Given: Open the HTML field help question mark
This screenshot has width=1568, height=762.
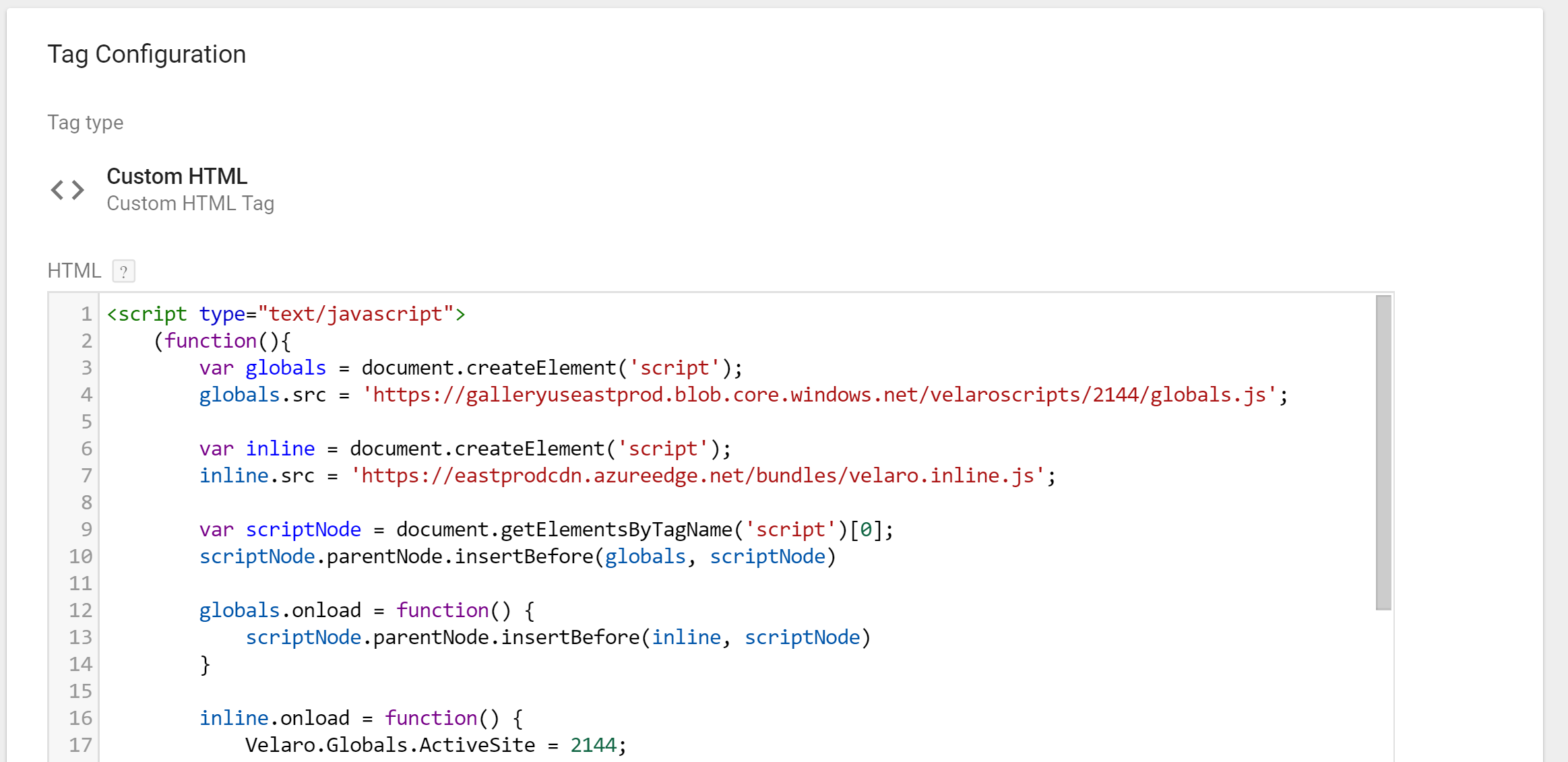Looking at the screenshot, I should click(123, 272).
